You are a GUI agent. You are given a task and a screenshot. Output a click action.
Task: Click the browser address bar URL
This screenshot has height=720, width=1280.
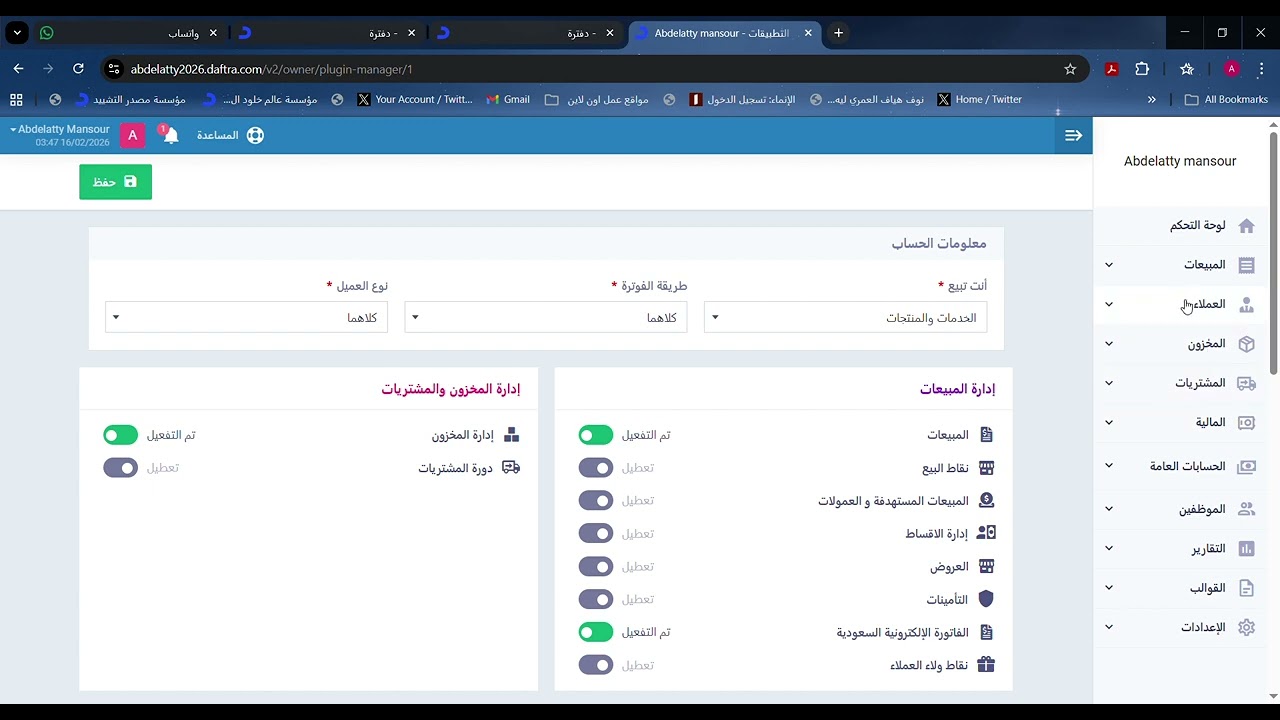pos(272,69)
